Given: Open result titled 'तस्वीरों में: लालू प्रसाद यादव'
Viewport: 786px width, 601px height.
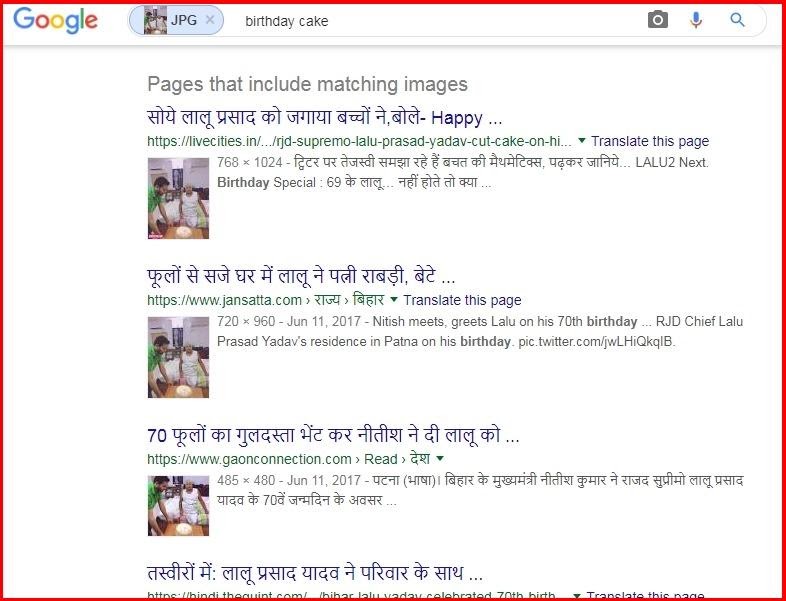Looking at the screenshot, I should point(315,572).
